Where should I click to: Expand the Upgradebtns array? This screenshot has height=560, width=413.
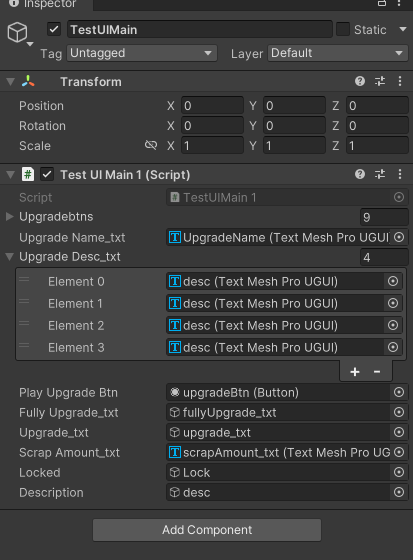tap(10, 216)
